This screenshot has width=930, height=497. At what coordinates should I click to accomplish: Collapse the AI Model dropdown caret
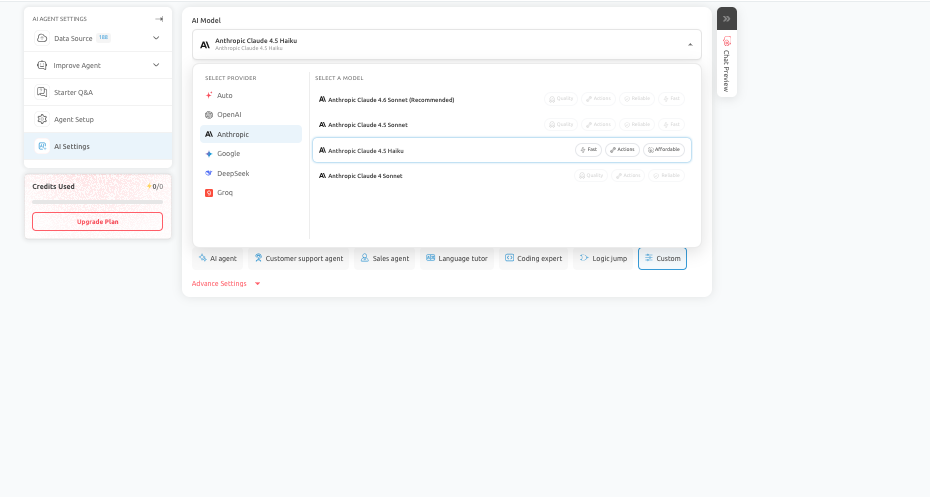(x=690, y=44)
